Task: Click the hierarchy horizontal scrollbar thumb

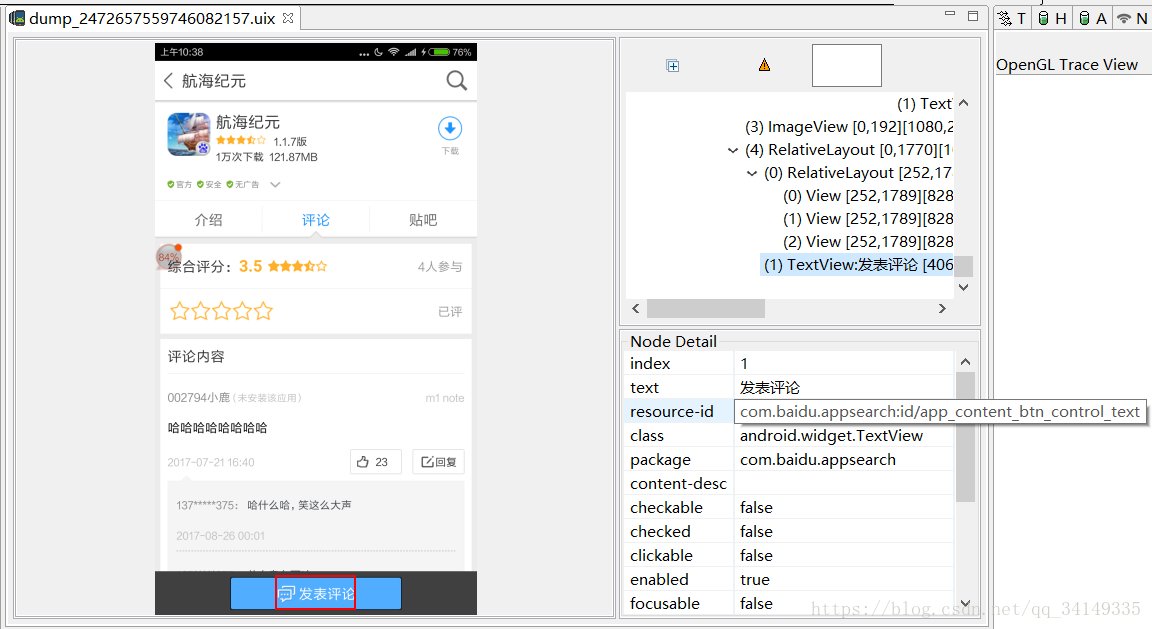Action: pyautogui.click(x=705, y=309)
